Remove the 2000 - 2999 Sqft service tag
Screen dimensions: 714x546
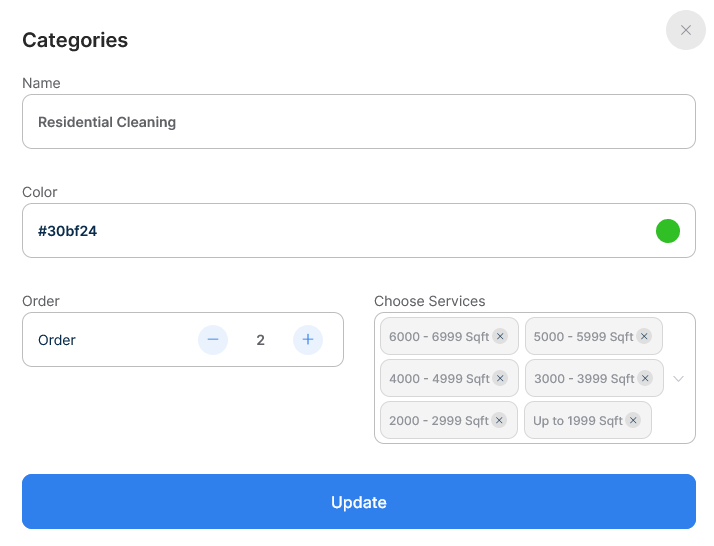(x=499, y=421)
